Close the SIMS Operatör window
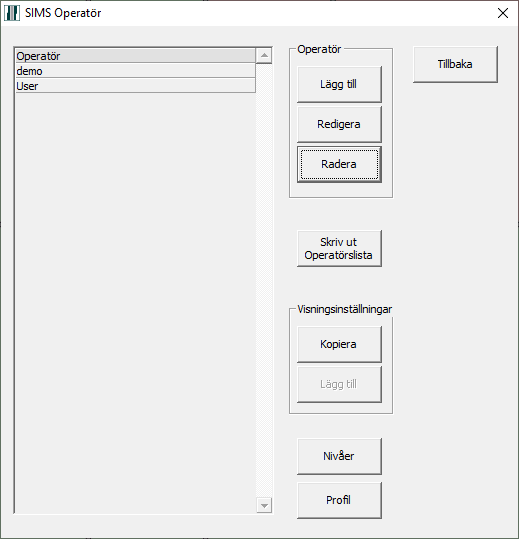 [503, 13]
